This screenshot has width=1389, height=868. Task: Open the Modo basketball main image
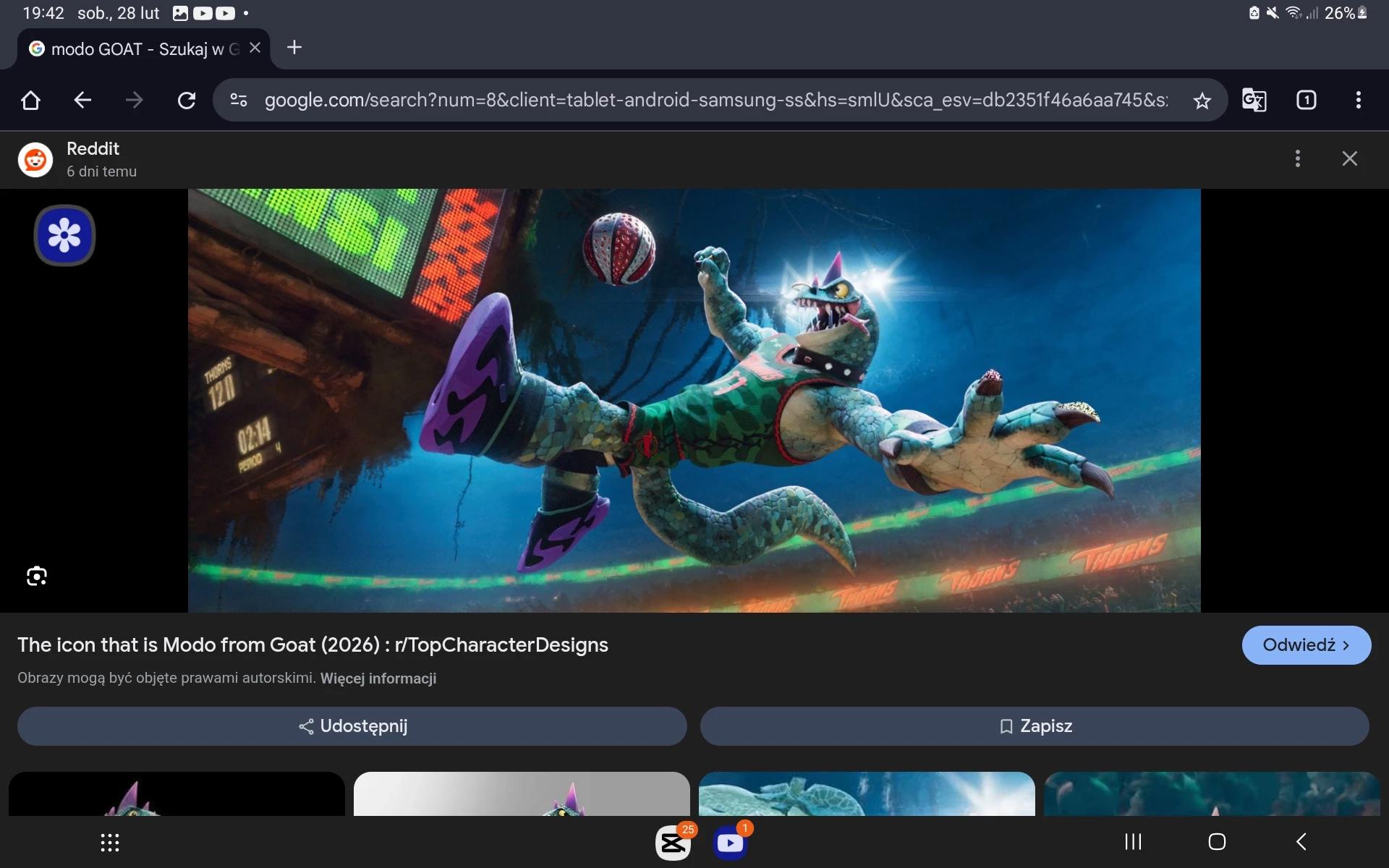coord(694,401)
